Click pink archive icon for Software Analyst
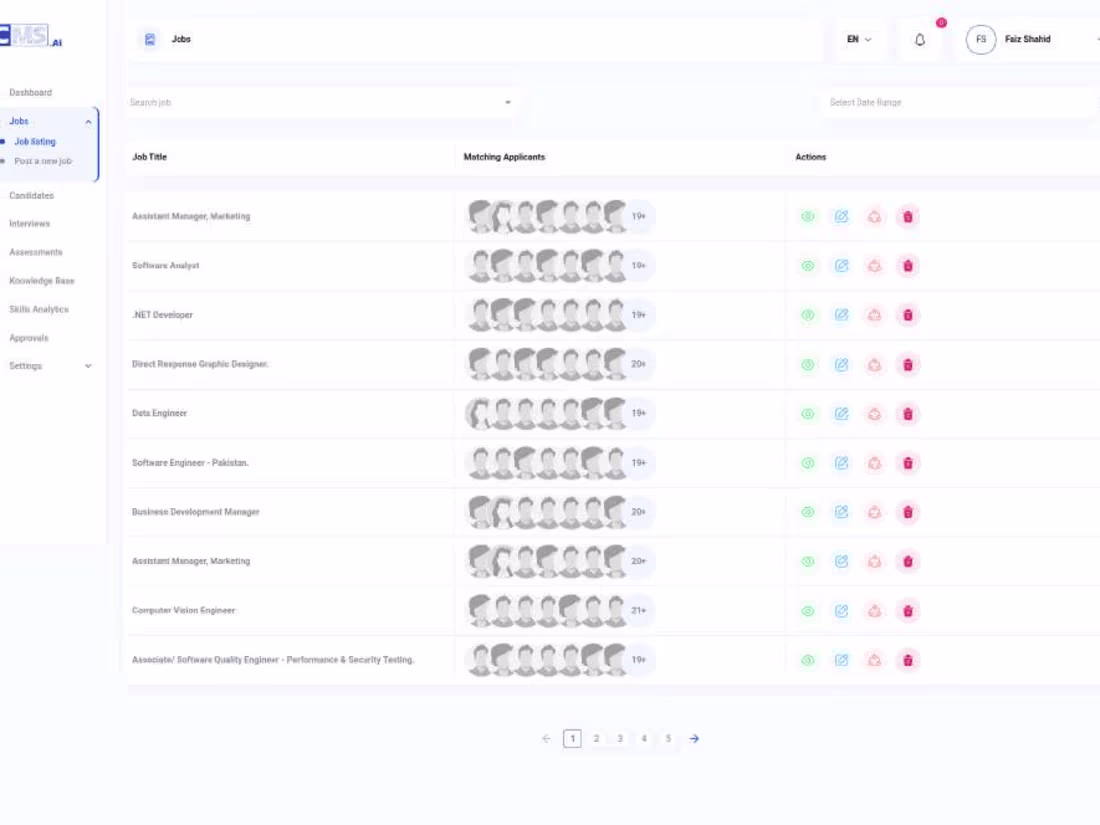Screen dimensions: 1100x825 pos(874,266)
